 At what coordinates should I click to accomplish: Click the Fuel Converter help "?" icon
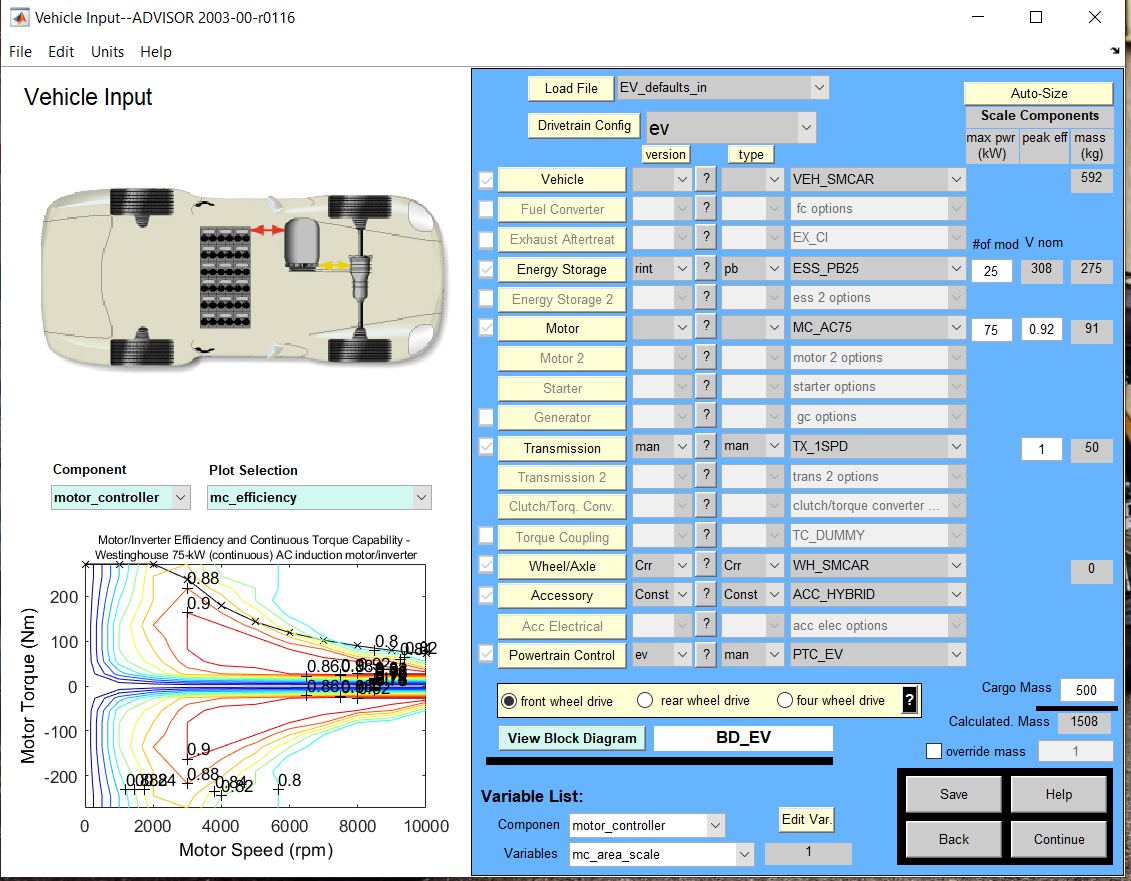tap(706, 209)
